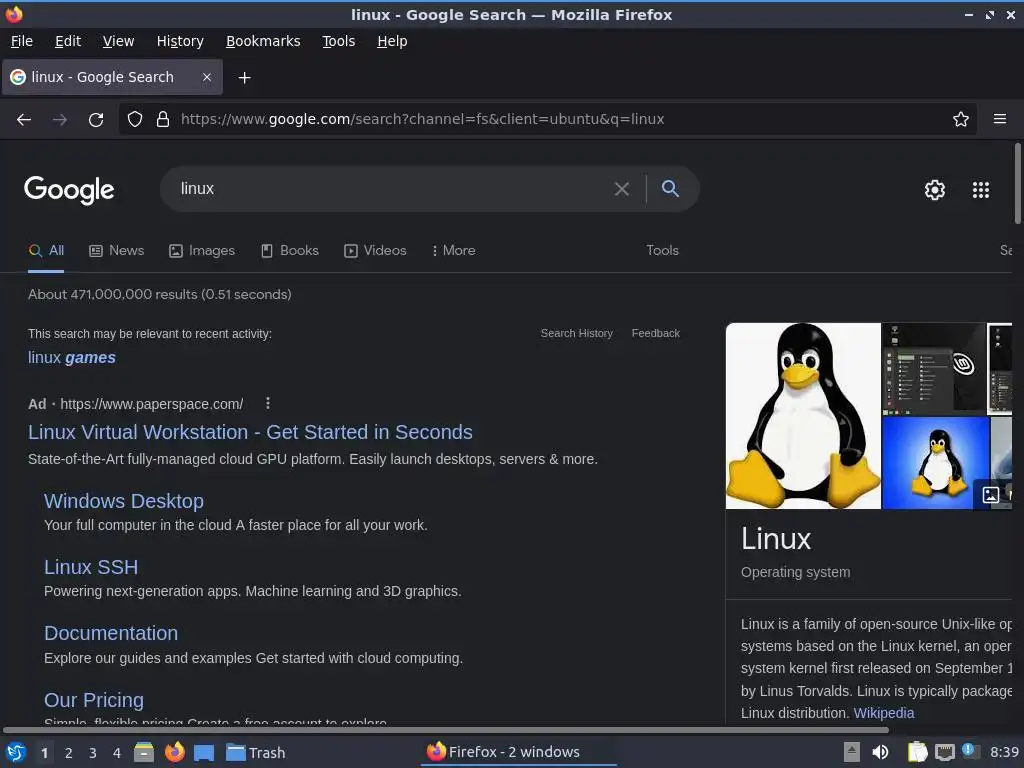Expand the More search filters menu
Screen dimensions: 1024x768
(453, 250)
